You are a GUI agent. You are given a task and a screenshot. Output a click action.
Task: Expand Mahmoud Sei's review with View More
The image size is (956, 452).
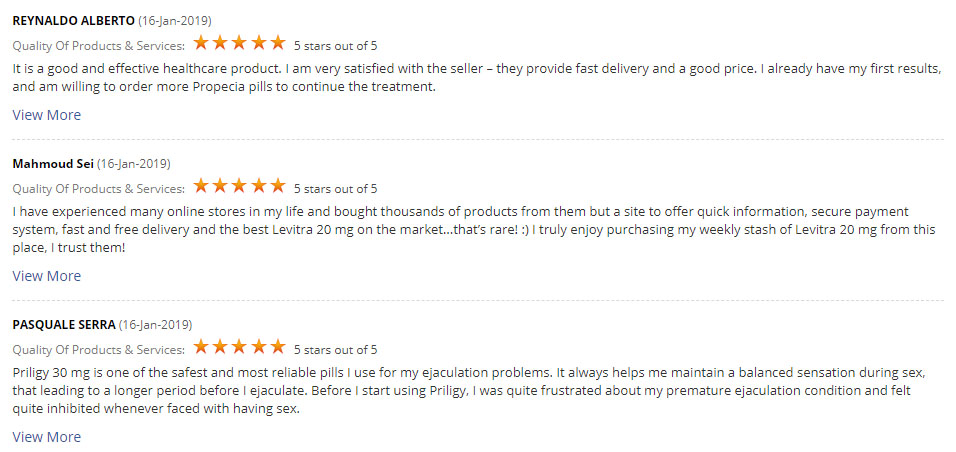[x=47, y=276]
